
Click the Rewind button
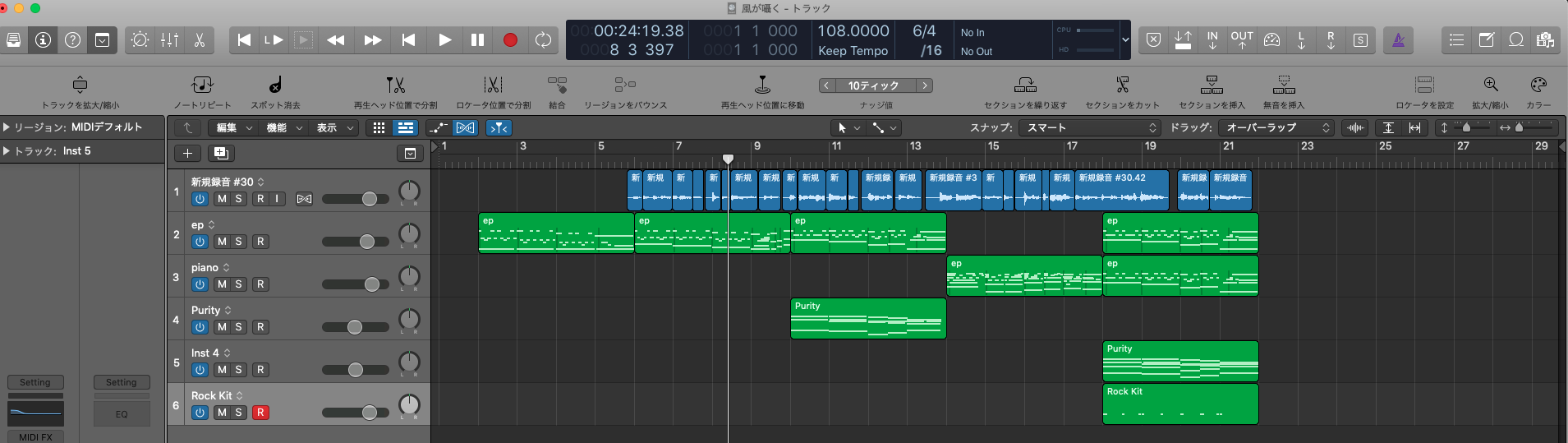point(336,39)
